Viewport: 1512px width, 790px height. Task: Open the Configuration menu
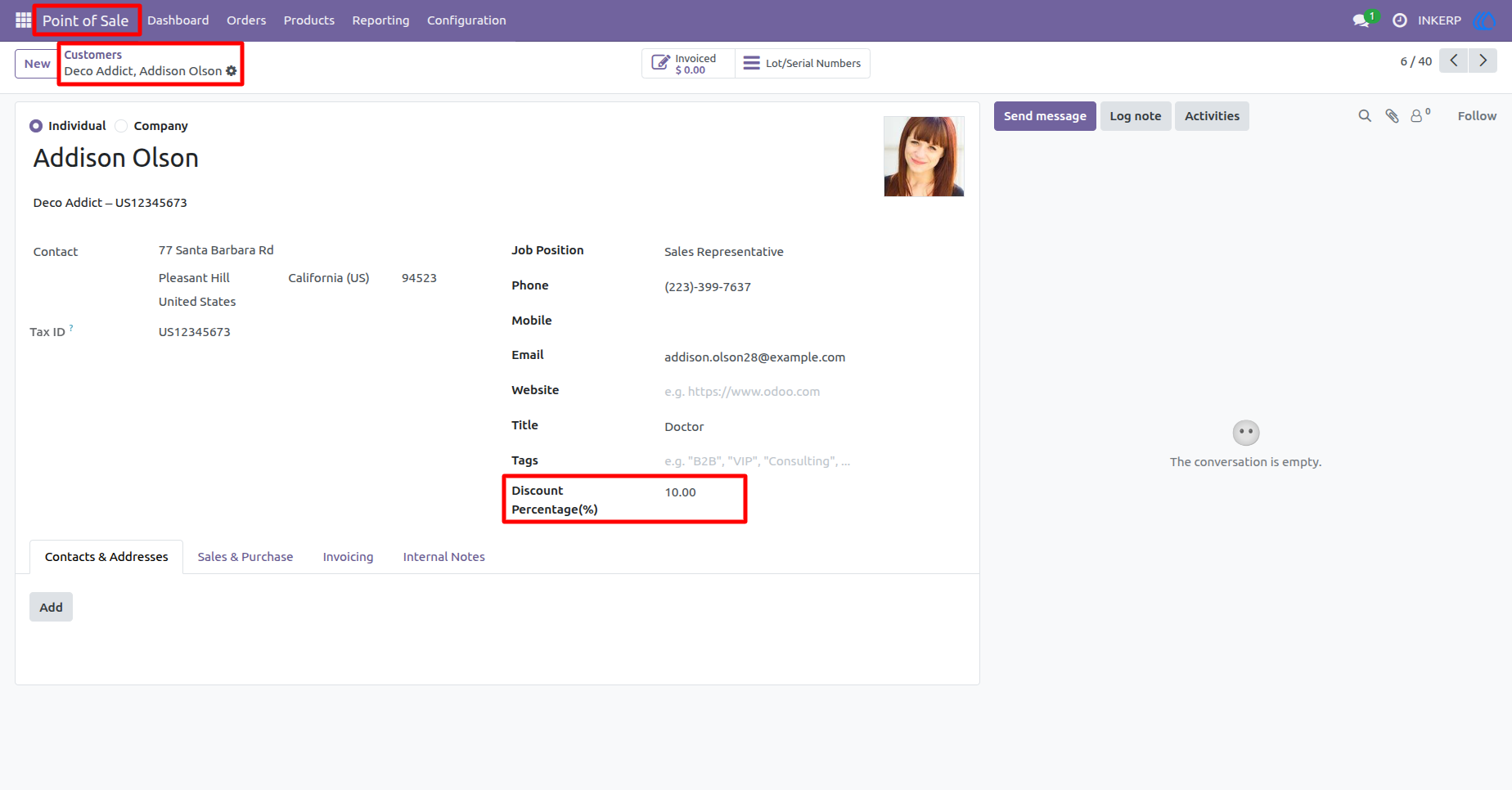(466, 20)
